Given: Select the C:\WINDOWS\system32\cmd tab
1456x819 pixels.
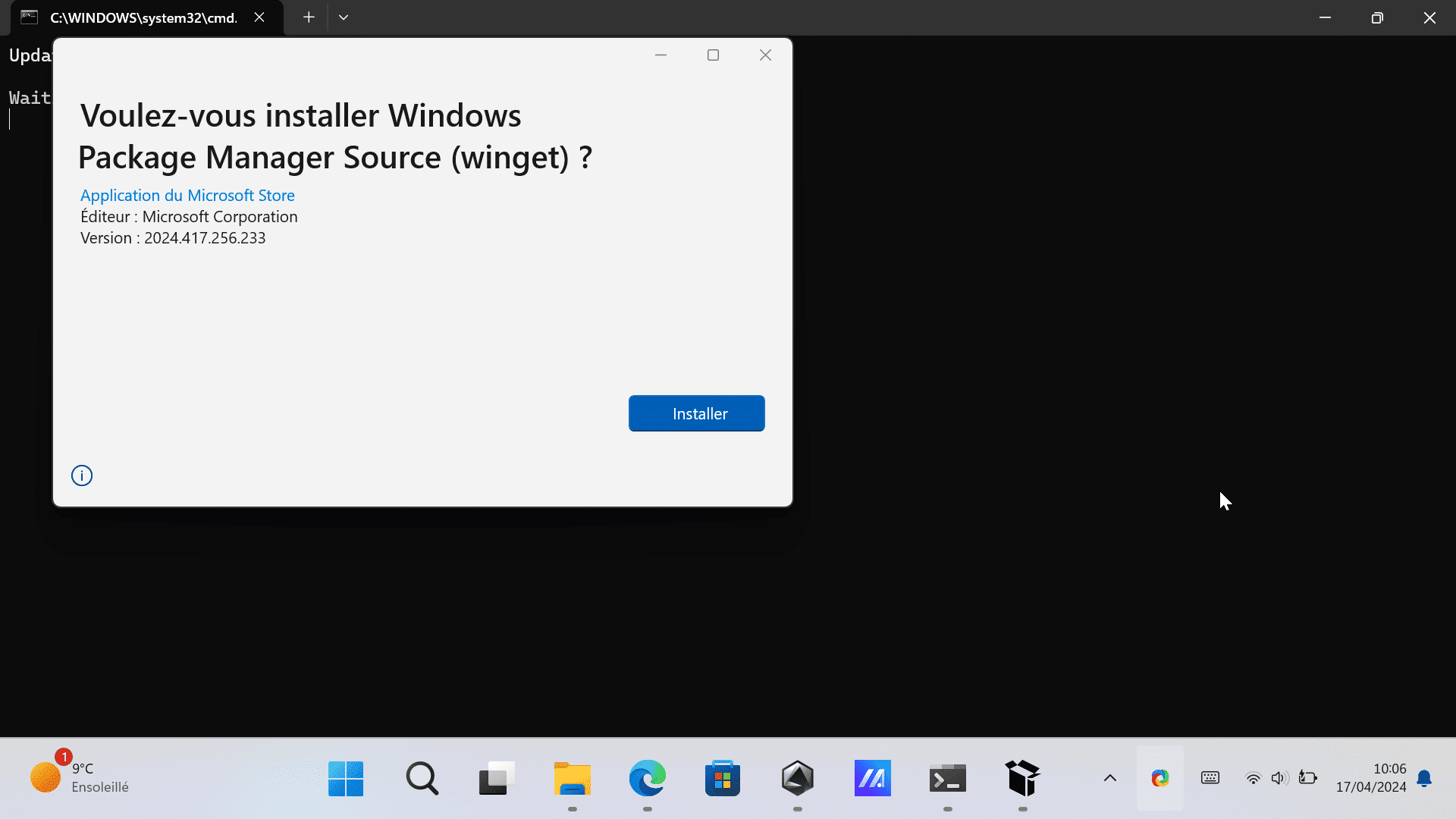Looking at the screenshot, I should (x=144, y=17).
